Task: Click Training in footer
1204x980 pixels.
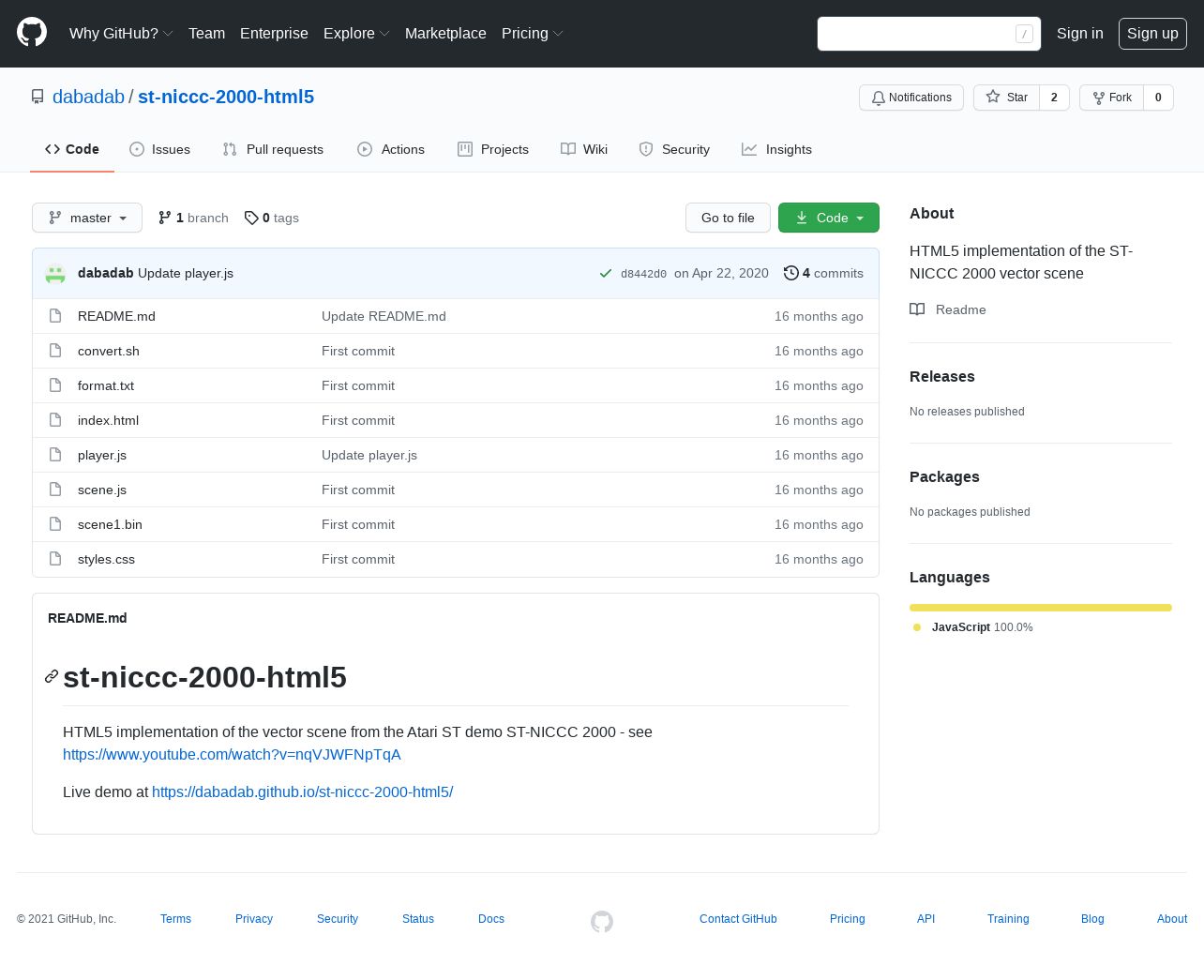Action: [1008, 919]
